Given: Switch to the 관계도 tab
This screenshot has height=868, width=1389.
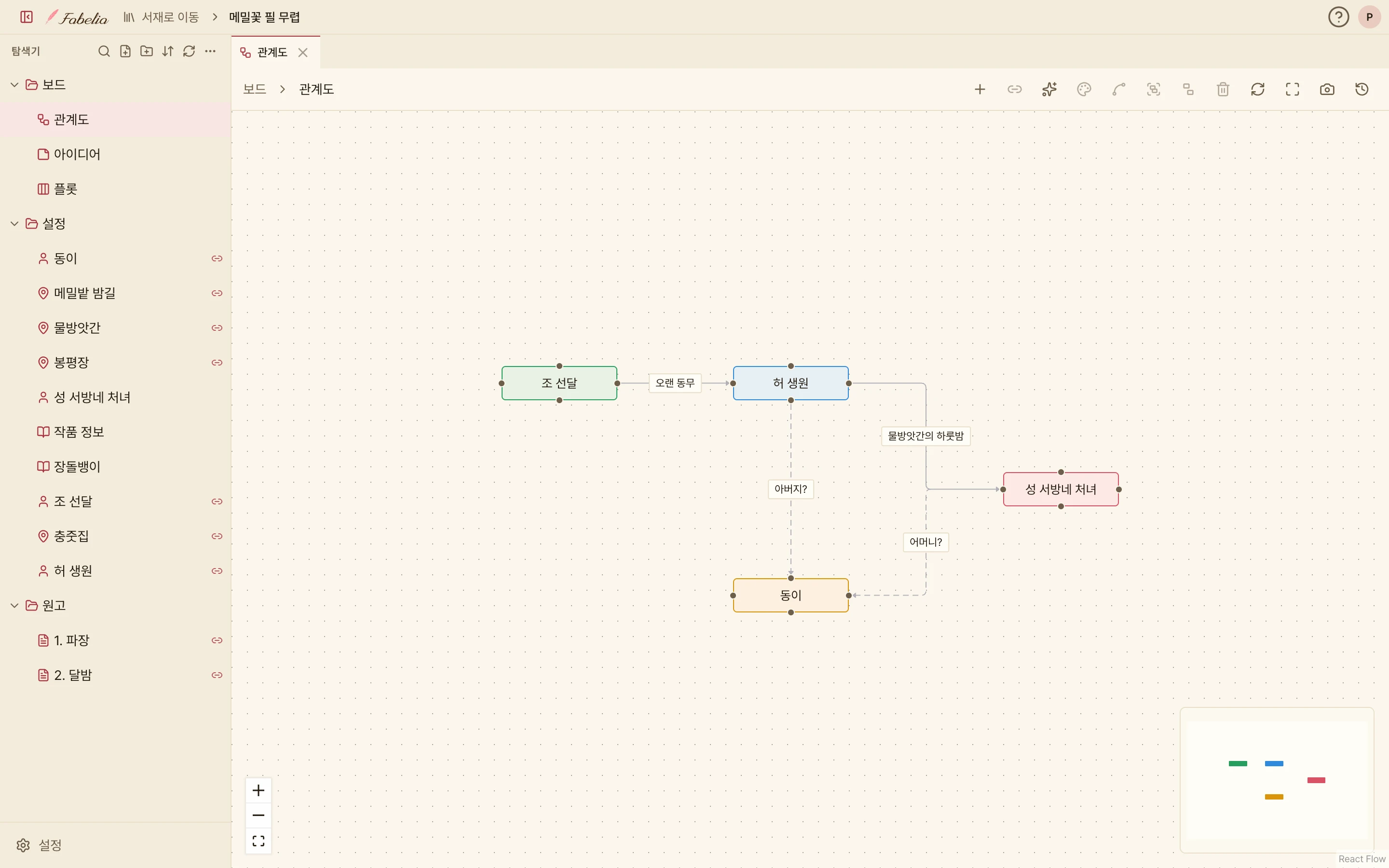Looking at the screenshot, I should [272, 52].
